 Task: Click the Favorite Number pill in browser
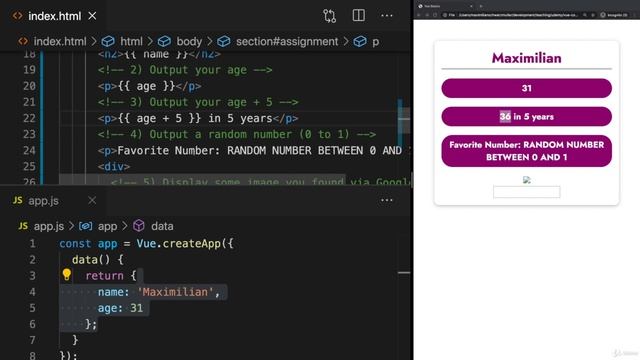pos(527,151)
